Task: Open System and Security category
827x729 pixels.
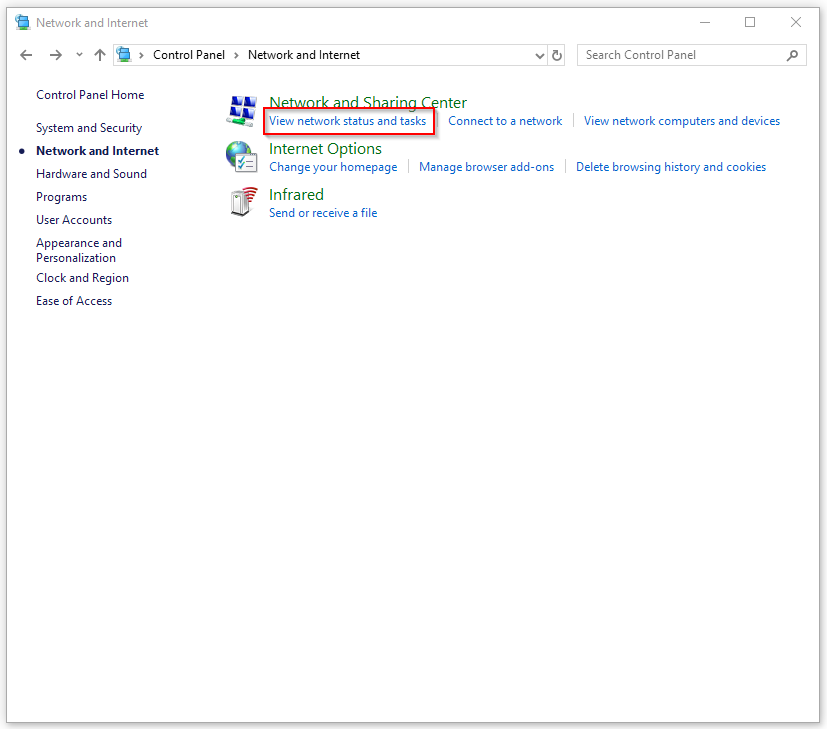Action: click(x=89, y=128)
